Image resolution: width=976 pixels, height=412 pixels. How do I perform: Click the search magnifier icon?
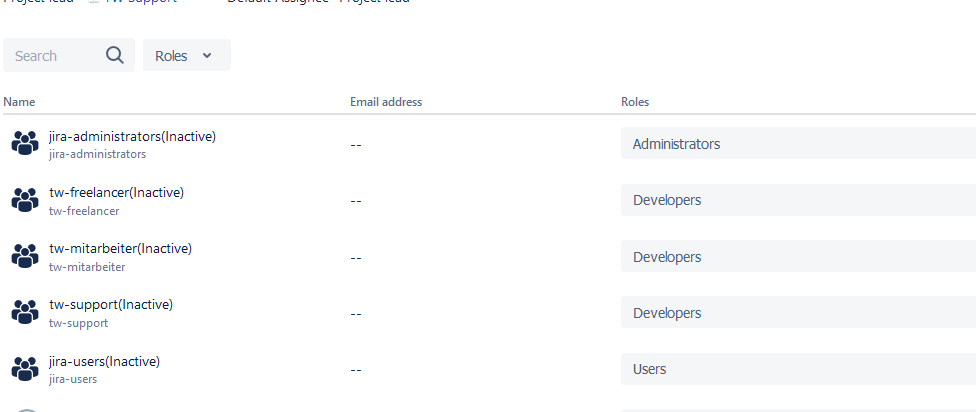(115, 55)
